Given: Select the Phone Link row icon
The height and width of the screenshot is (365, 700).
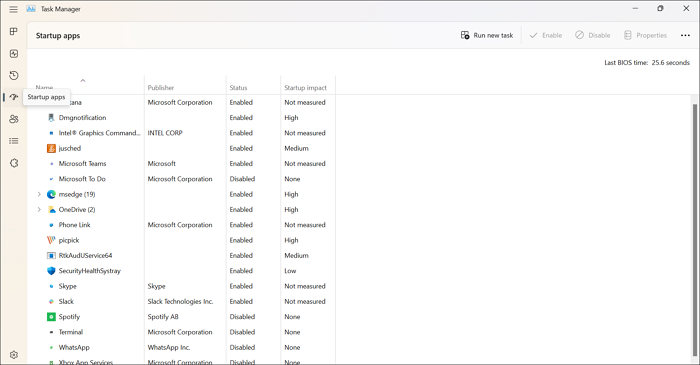Looking at the screenshot, I should pos(51,225).
